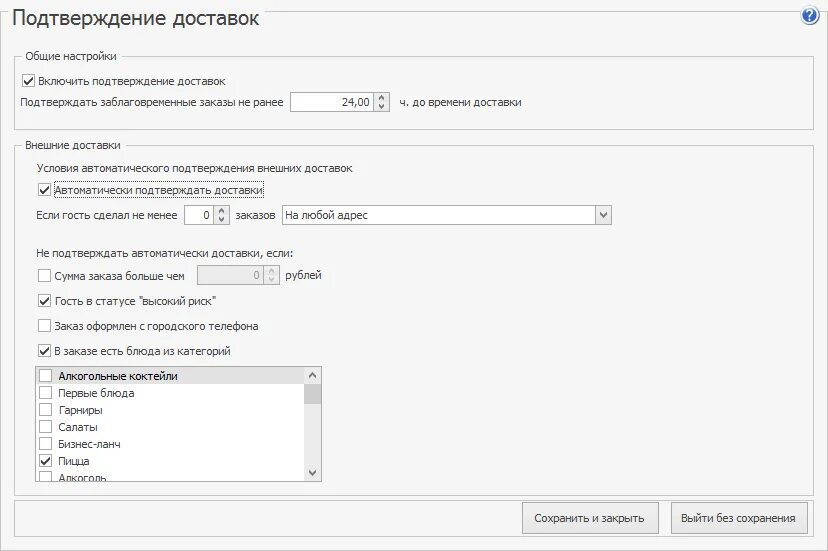Click the 'Общие настройки' group label
Screen dimensions: 828x551
click(x=71, y=56)
